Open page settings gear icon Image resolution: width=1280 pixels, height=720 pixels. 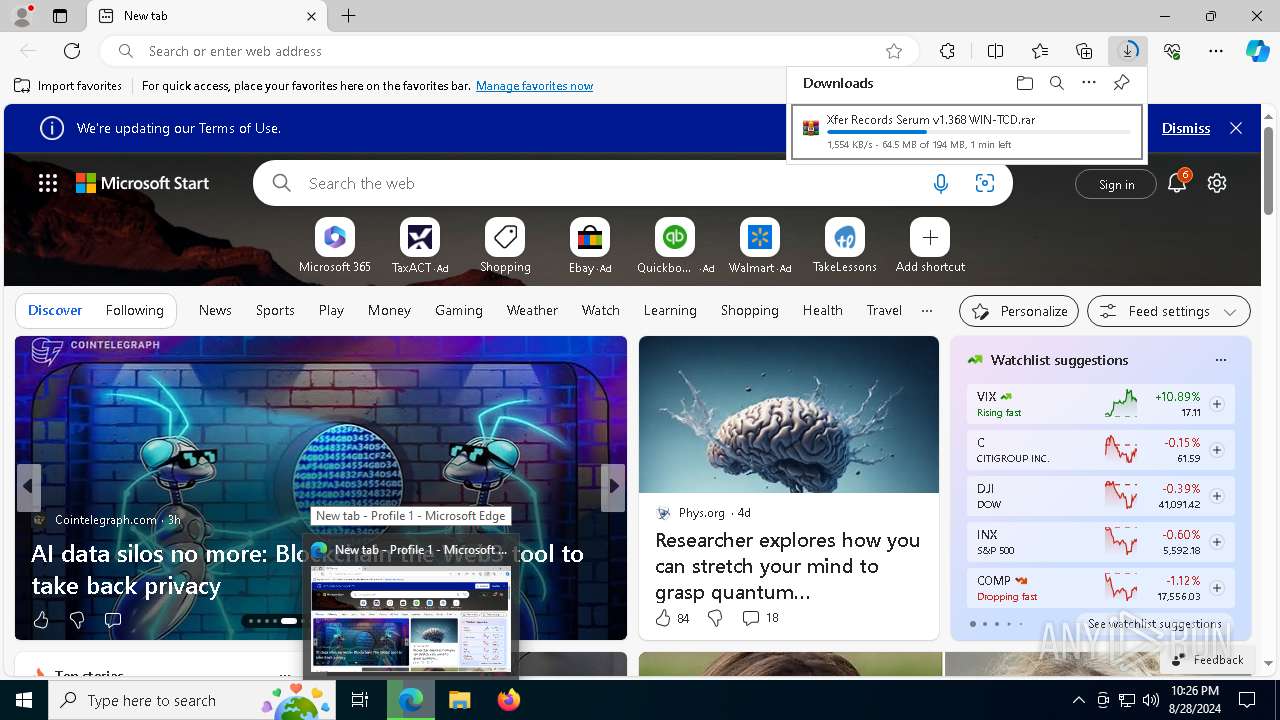pos(1217,183)
